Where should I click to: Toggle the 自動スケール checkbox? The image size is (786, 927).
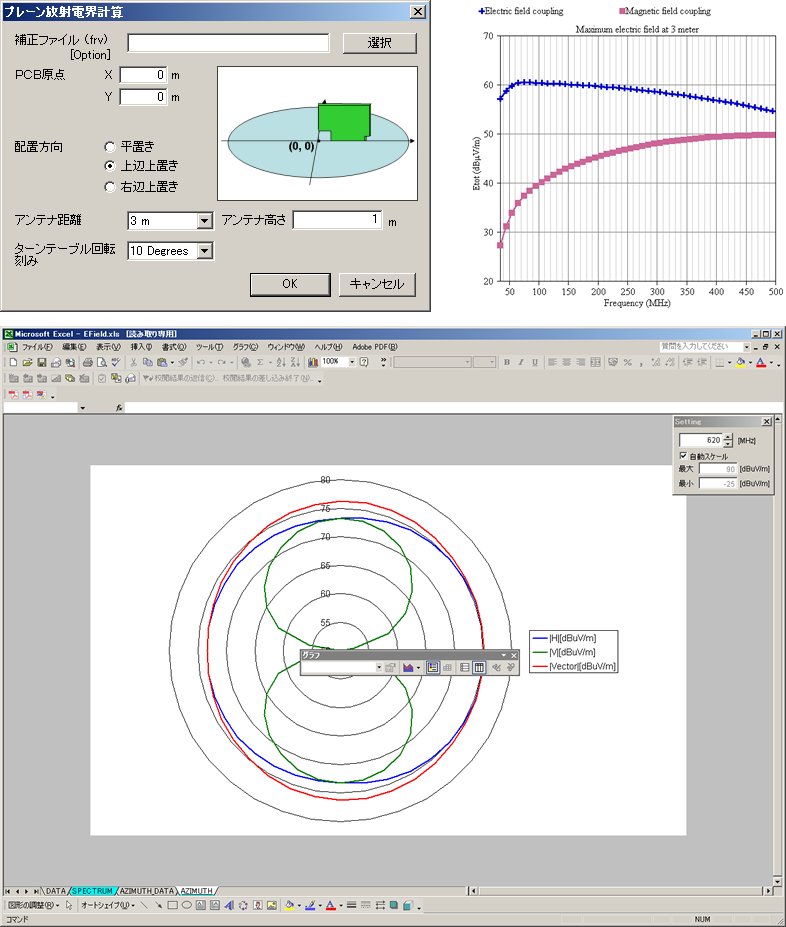(683, 456)
